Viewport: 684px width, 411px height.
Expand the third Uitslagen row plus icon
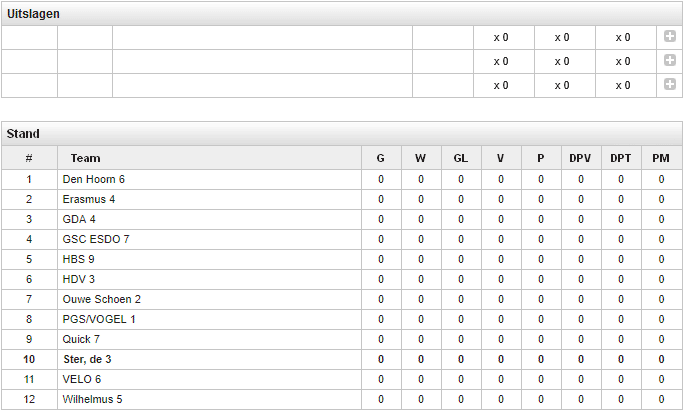pyautogui.click(x=670, y=84)
